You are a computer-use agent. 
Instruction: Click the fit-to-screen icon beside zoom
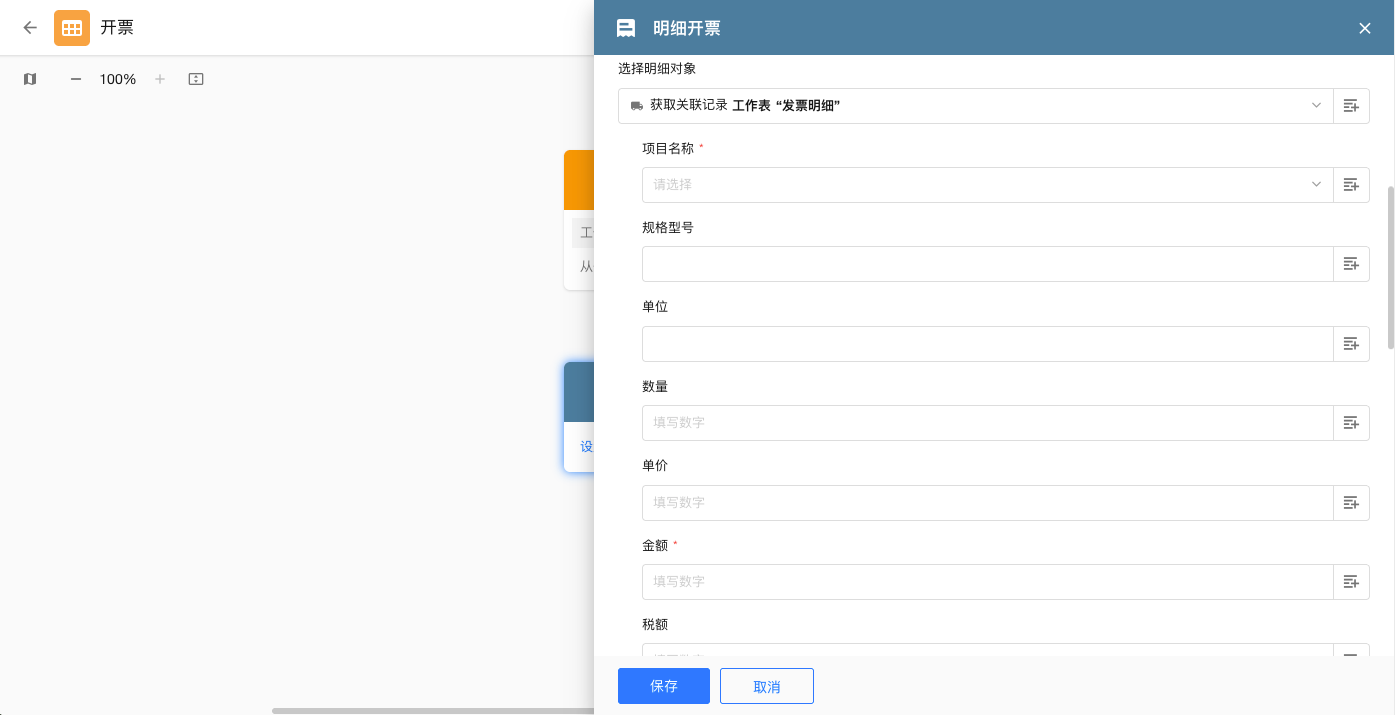point(196,79)
